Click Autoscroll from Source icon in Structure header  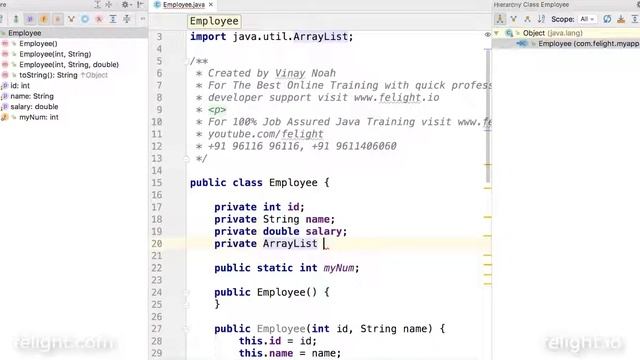(x=109, y=4)
